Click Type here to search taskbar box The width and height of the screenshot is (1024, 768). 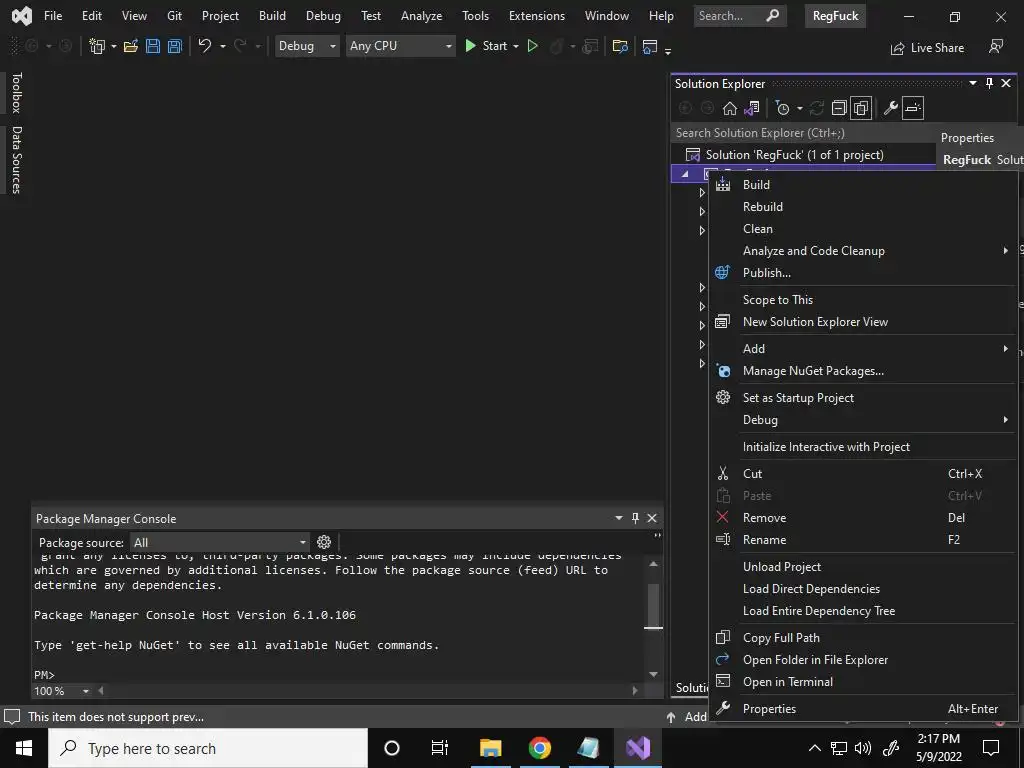point(208,748)
